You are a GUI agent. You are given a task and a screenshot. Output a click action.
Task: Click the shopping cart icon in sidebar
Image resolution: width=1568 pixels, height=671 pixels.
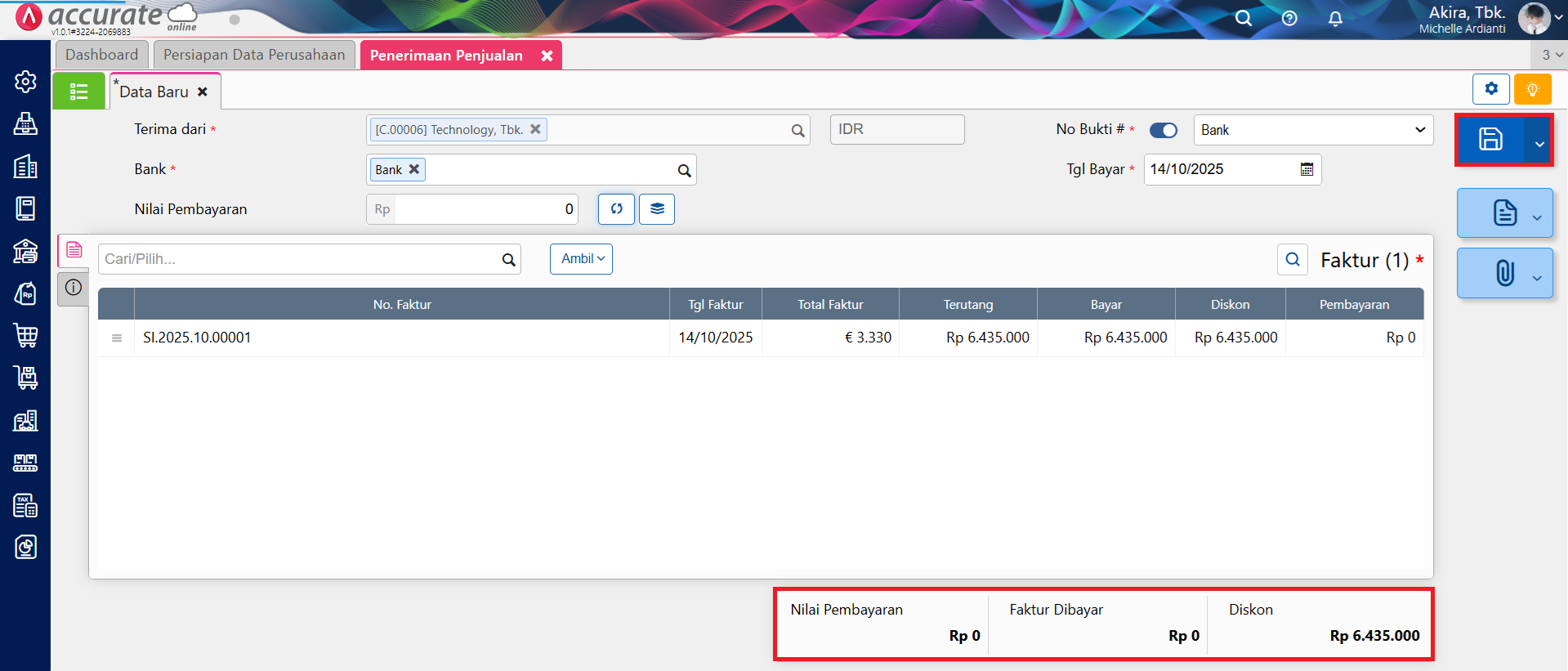tap(25, 335)
